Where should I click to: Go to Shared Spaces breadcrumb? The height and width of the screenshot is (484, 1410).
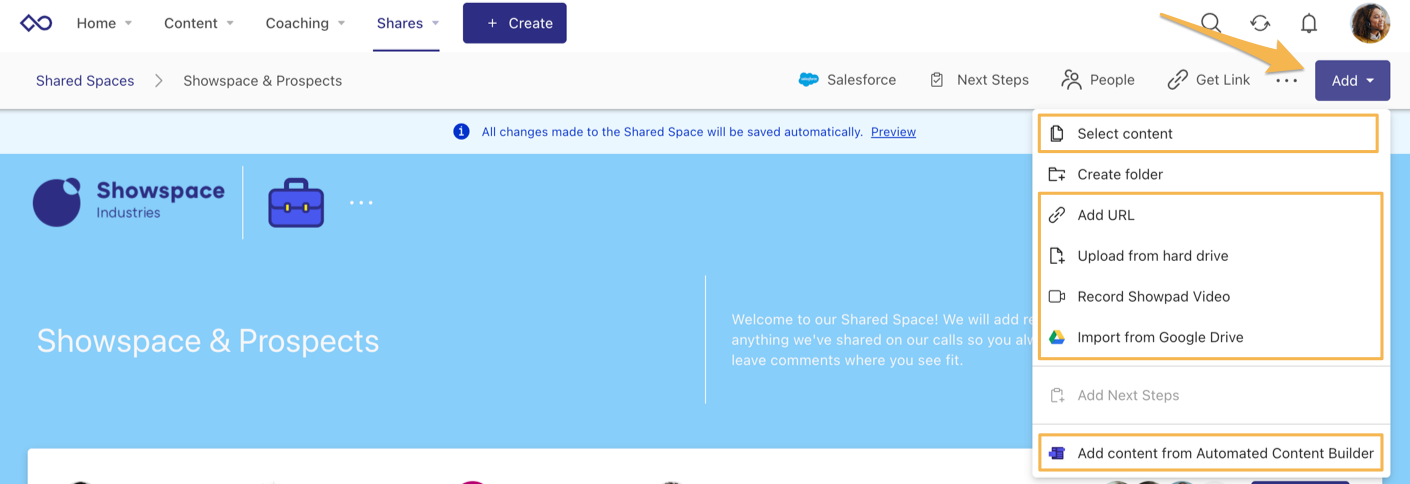(85, 81)
